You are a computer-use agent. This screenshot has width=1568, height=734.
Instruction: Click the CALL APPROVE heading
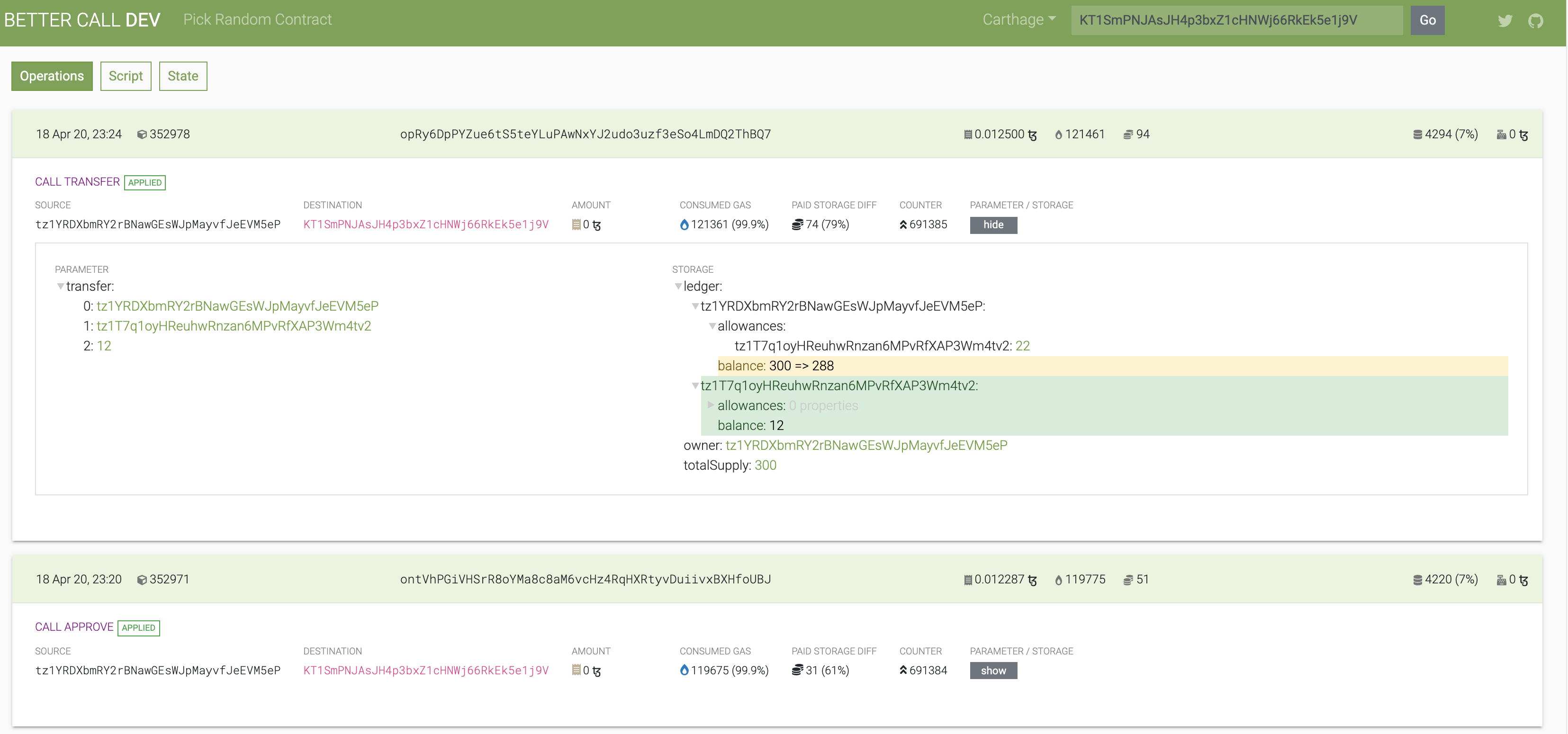(74, 627)
